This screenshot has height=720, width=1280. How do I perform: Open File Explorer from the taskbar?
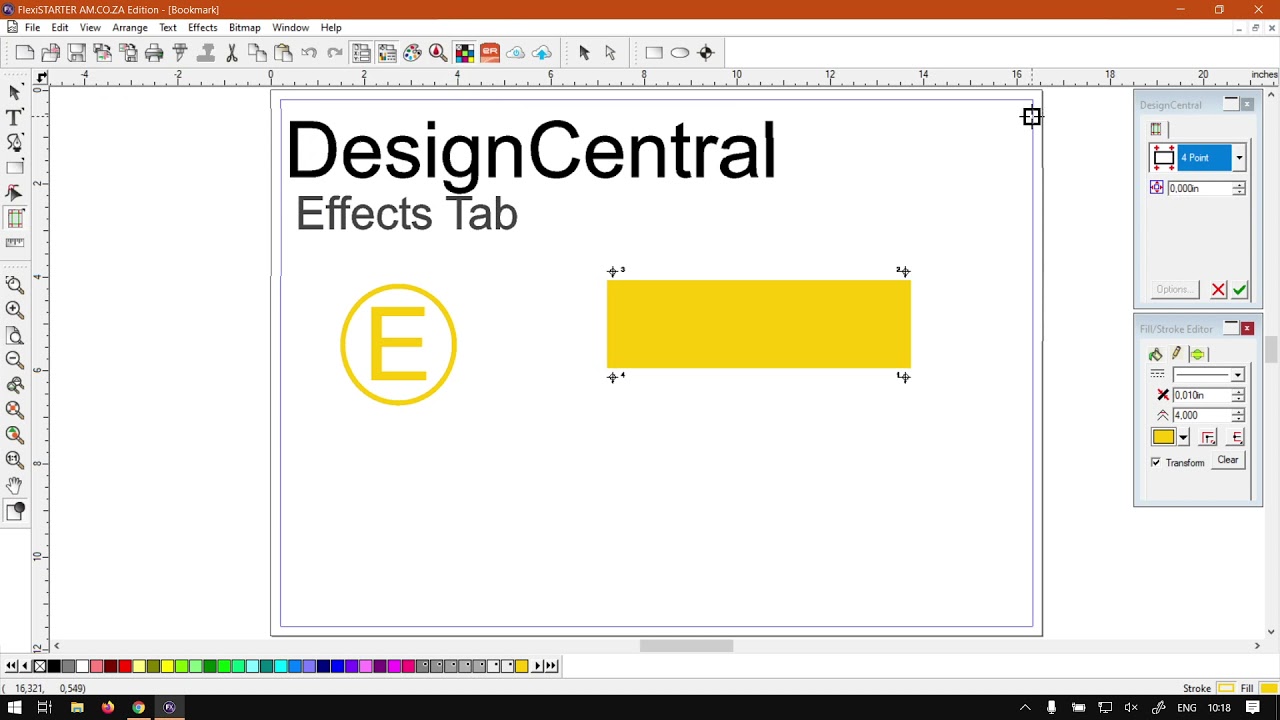coord(77,708)
